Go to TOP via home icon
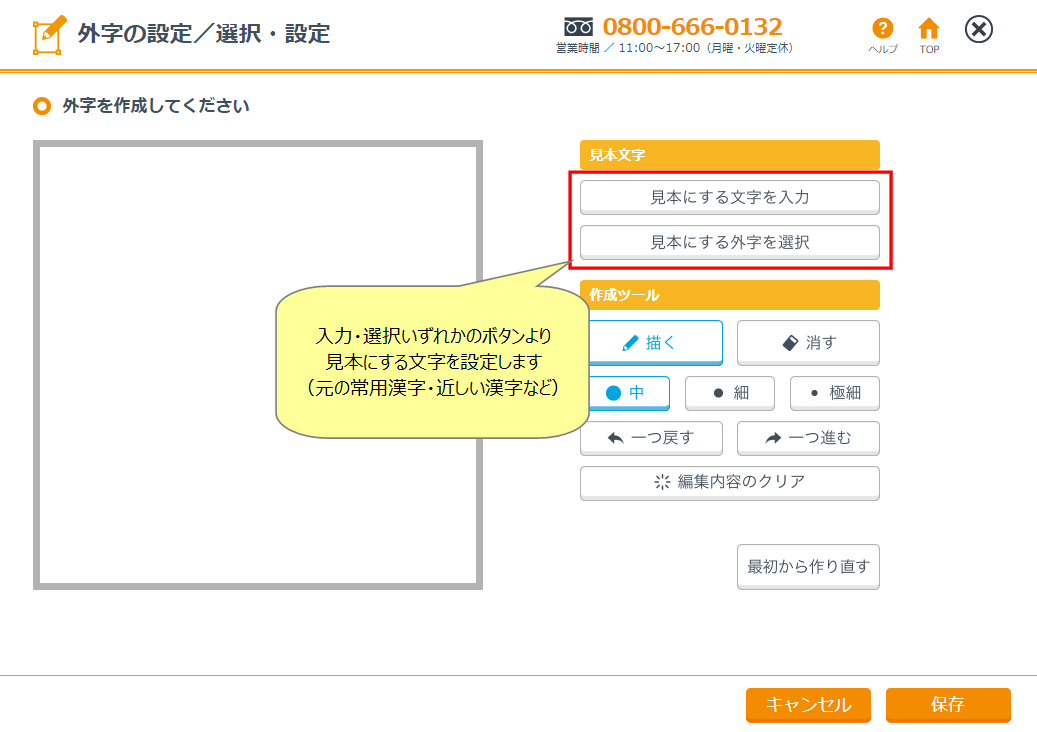1037x732 pixels. click(x=929, y=30)
